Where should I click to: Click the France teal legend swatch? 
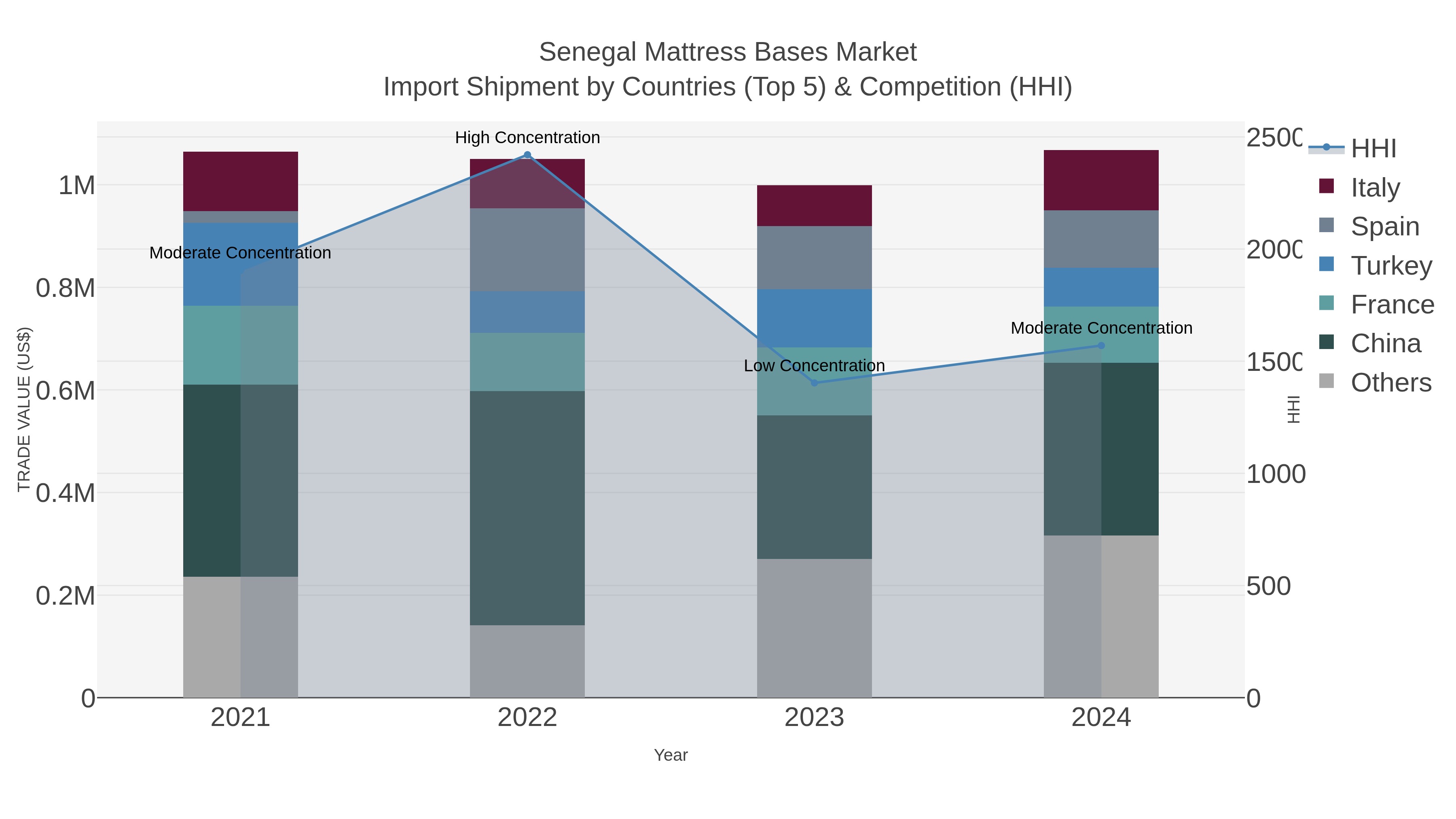tap(1326, 303)
